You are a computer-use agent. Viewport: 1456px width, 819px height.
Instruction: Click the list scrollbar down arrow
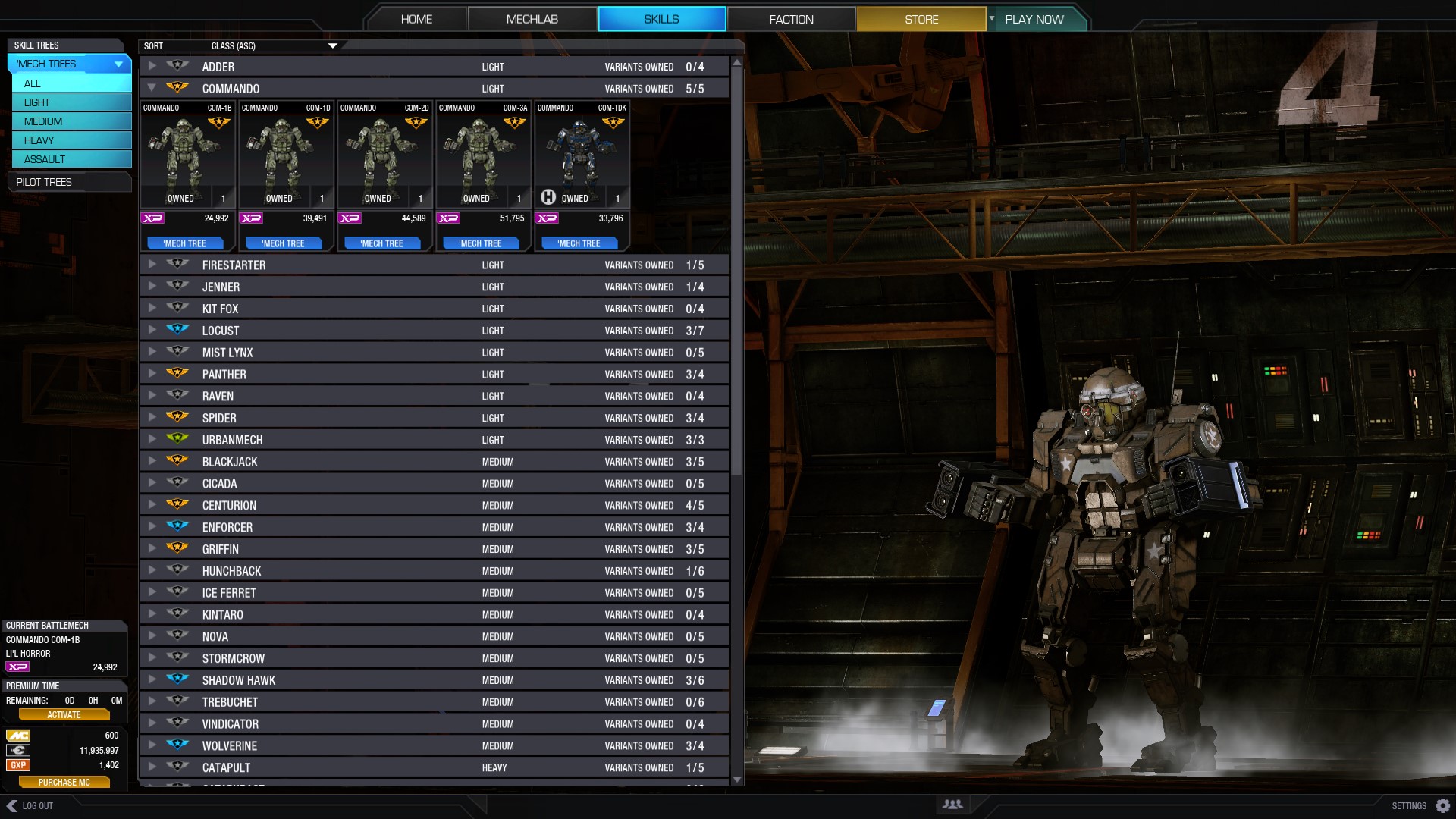pyautogui.click(x=736, y=779)
